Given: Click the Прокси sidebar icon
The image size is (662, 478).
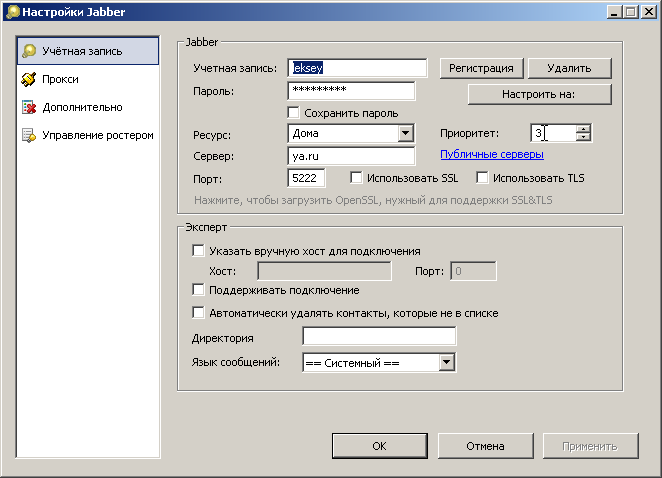Looking at the screenshot, I should 30,79.
